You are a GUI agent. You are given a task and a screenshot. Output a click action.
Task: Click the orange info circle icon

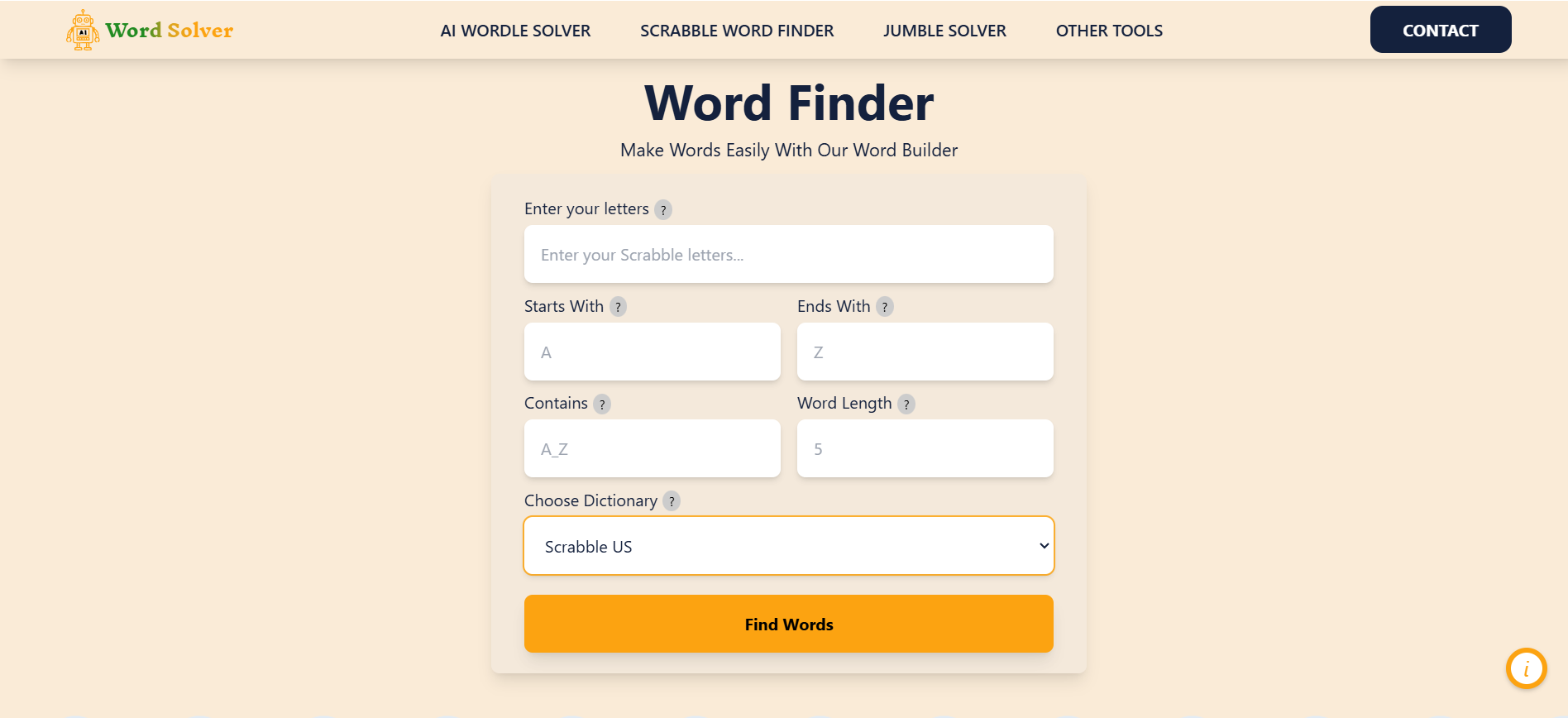pos(1527,668)
